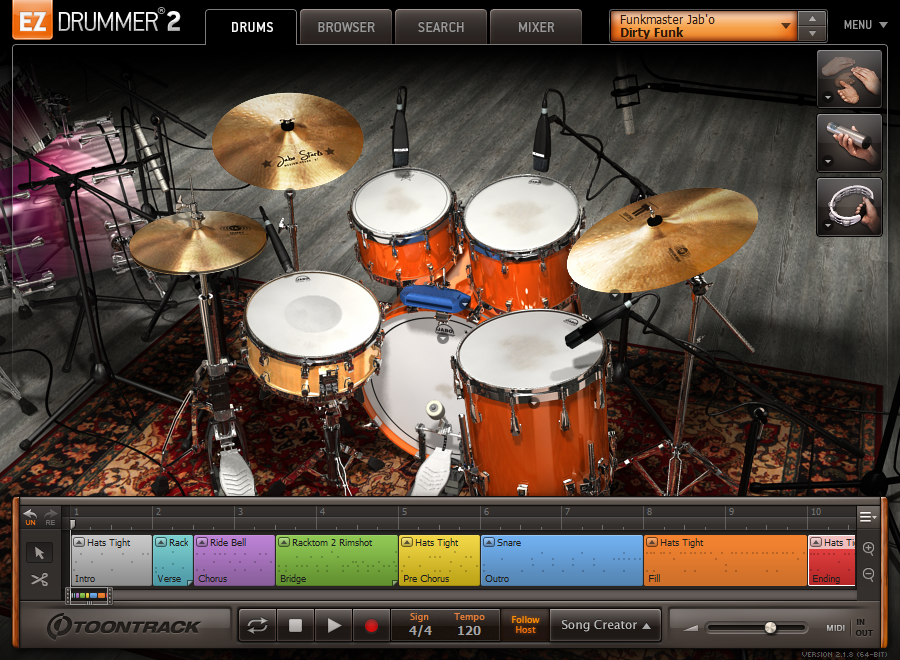Switch to the SEARCH tab
Image resolution: width=900 pixels, height=660 pixels.
pyautogui.click(x=441, y=27)
